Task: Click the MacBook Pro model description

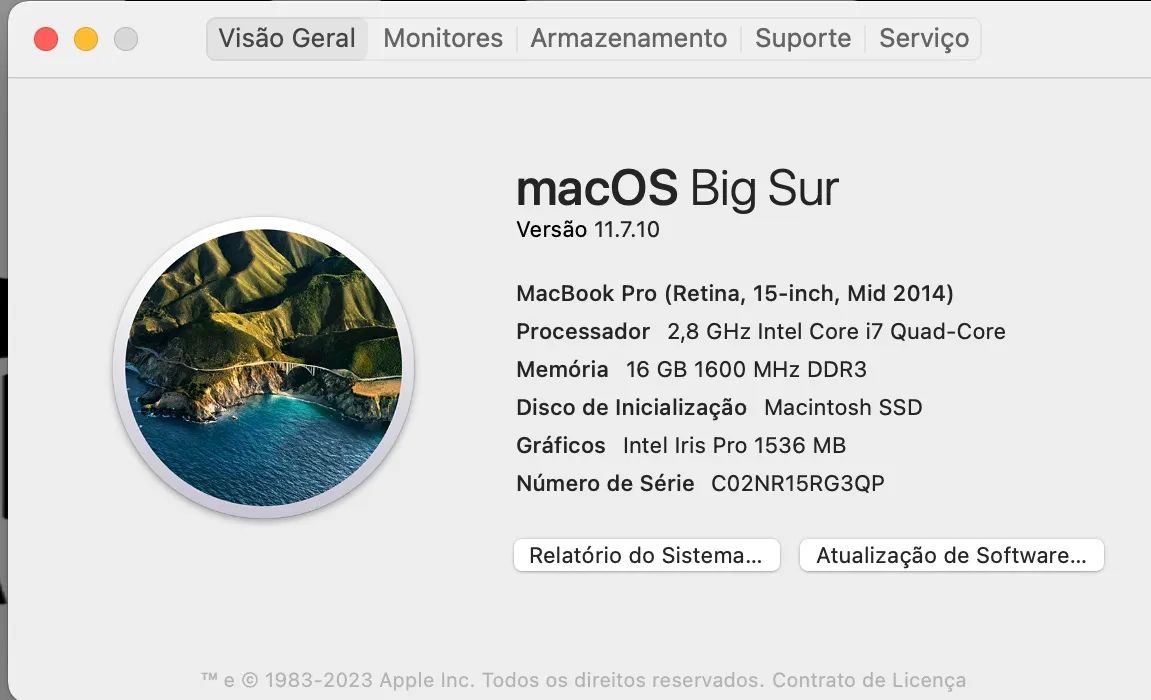Action: pyautogui.click(x=735, y=293)
